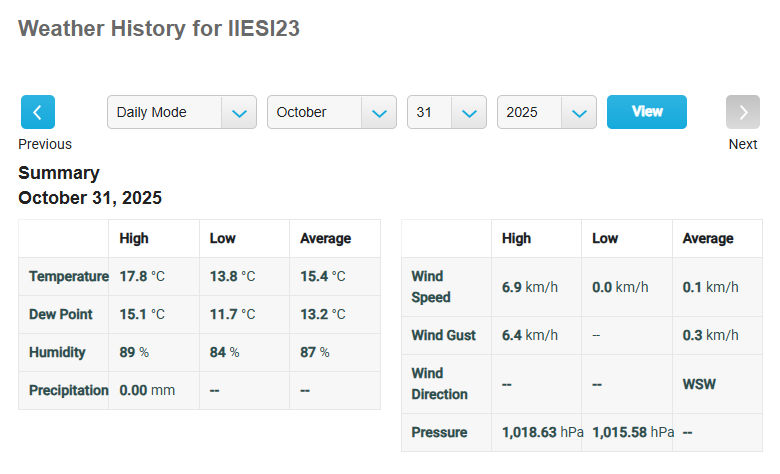Image resolution: width=780 pixels, height=474 pixels.
Task: Click the 0.00 mm precipitation value
Action: pos(147,391)
